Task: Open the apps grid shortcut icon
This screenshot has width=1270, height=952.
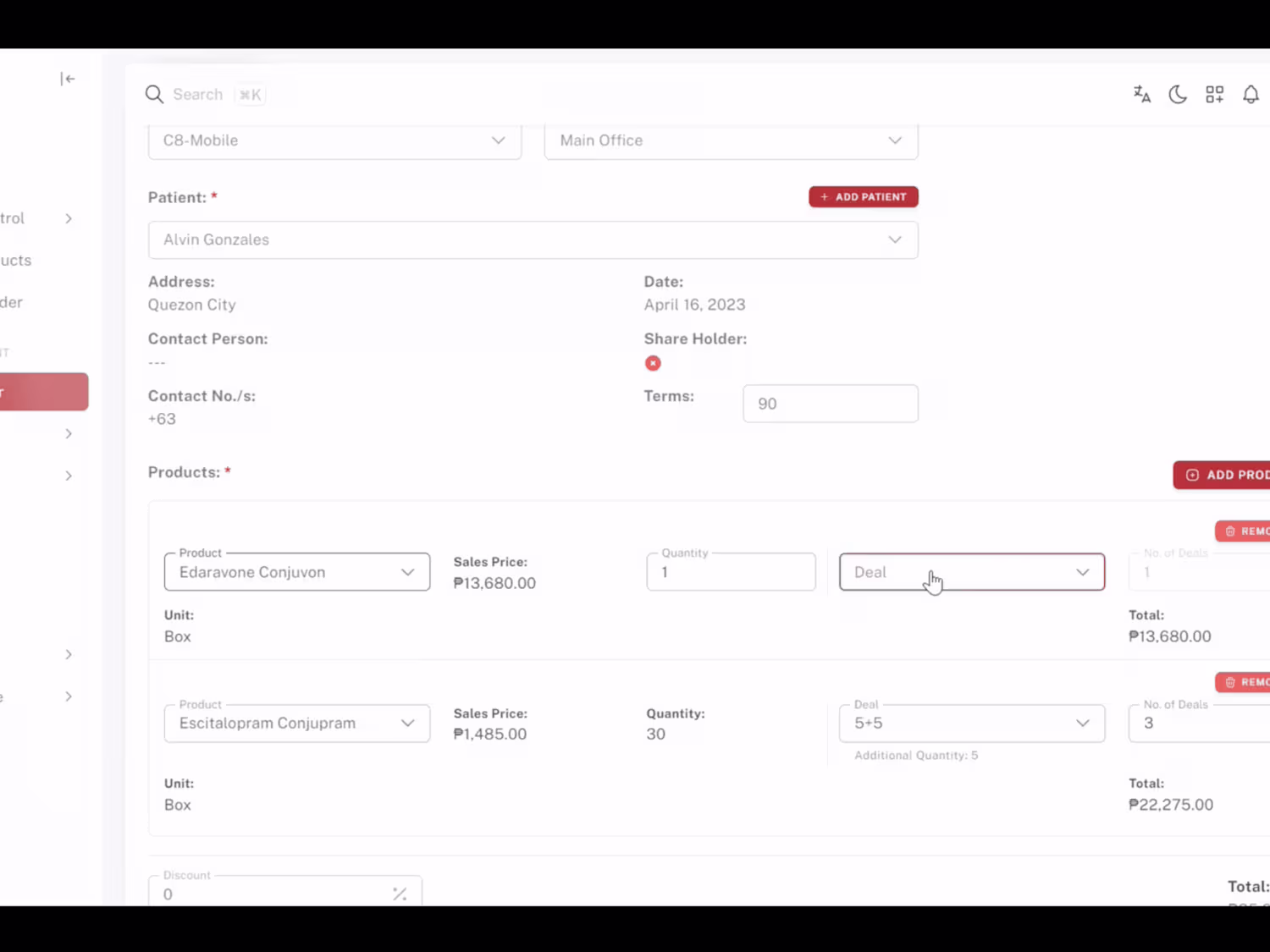Action: (1215, 94)
